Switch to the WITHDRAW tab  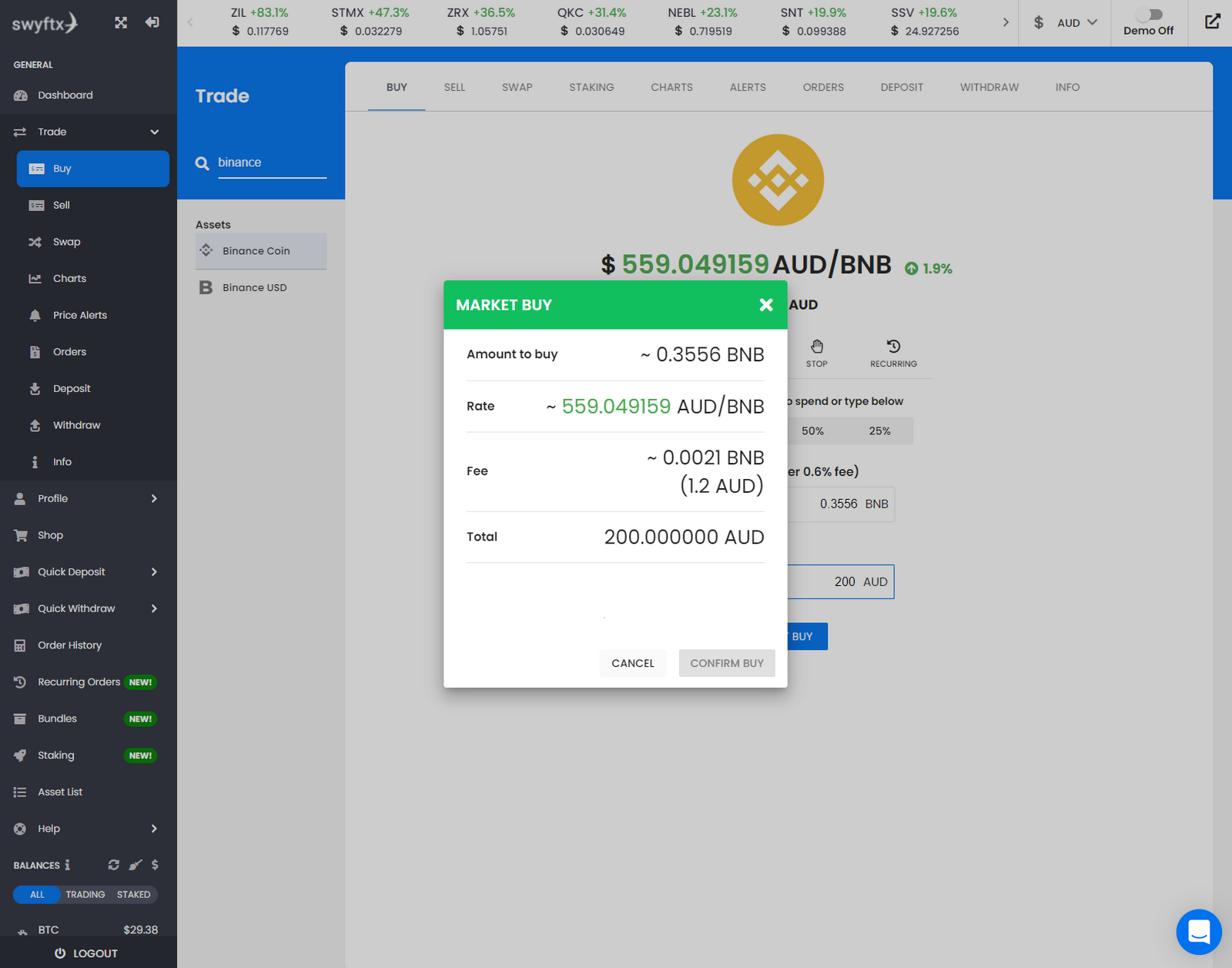pyautogui.click(x=989, y=87)
